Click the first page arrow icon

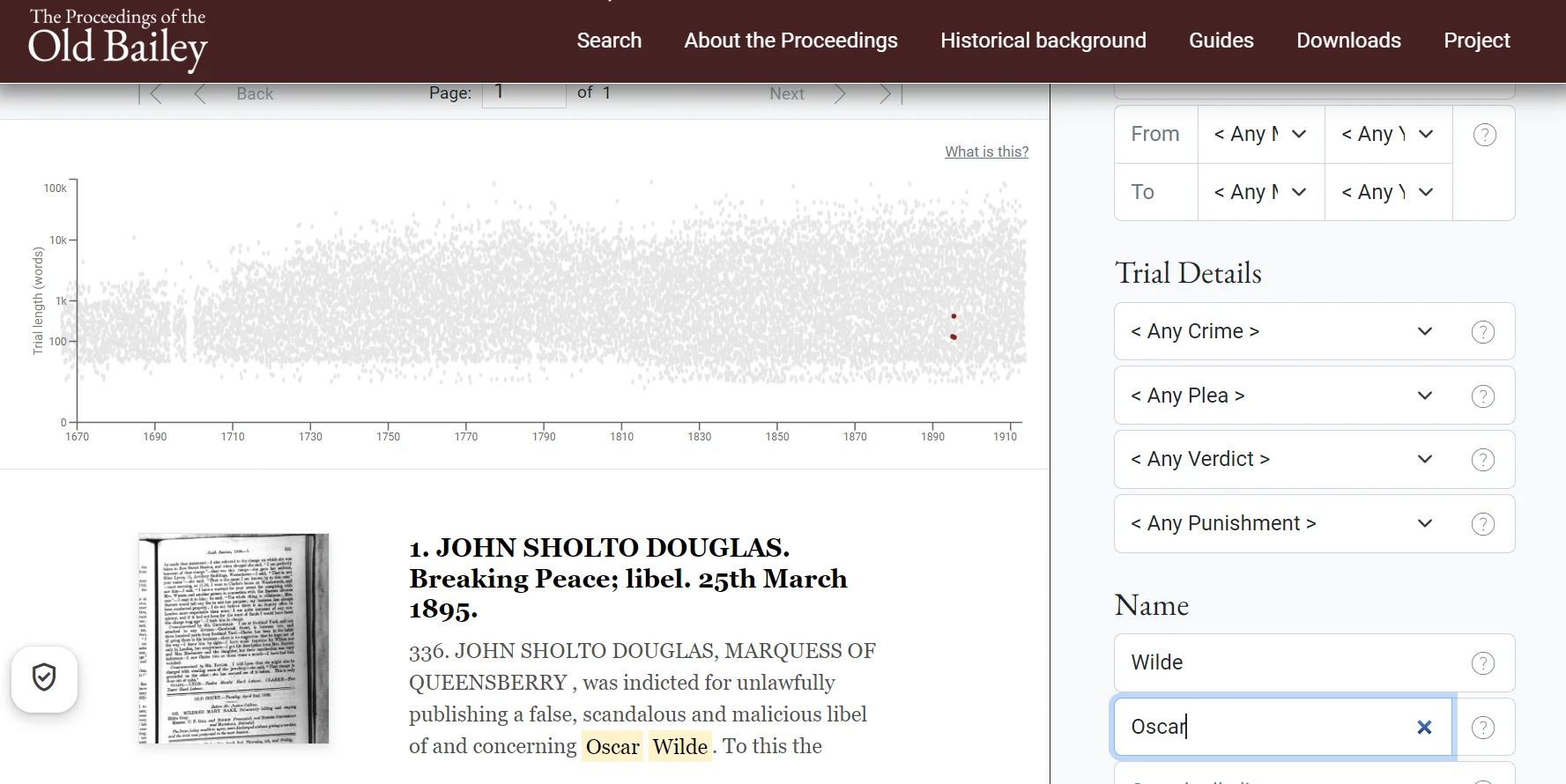153,94
